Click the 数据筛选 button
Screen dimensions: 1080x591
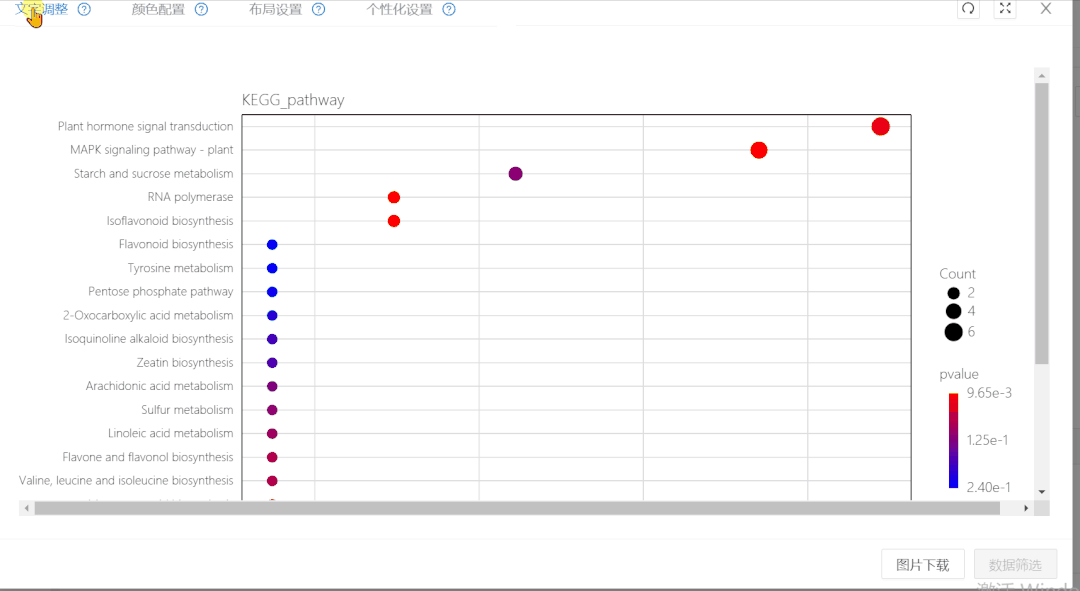point(1015,564)
